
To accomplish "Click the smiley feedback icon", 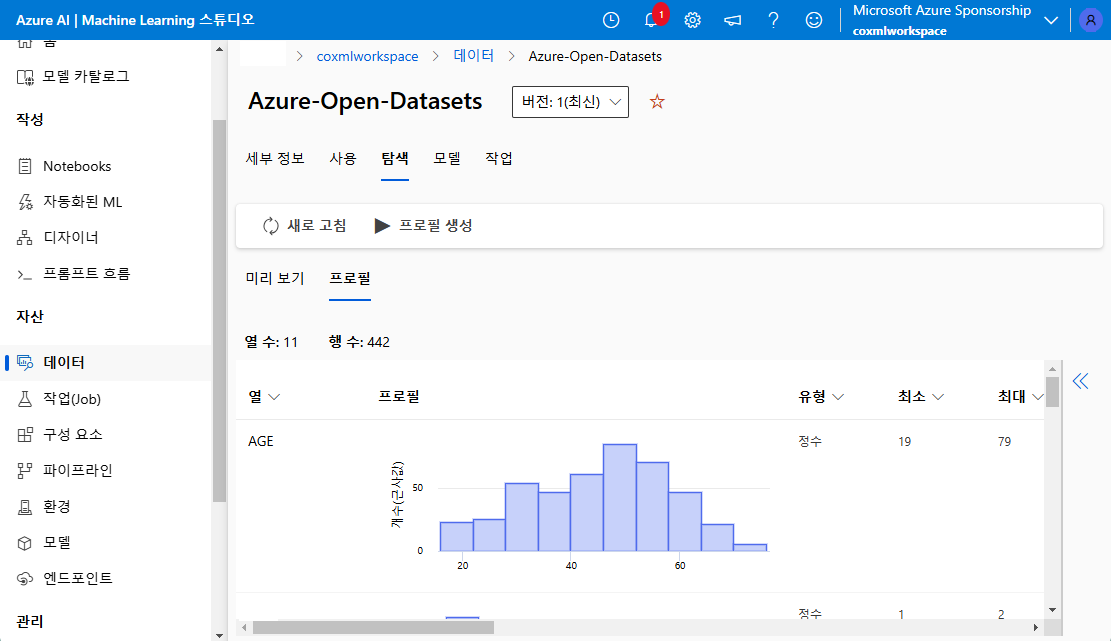I will (813, 20).
